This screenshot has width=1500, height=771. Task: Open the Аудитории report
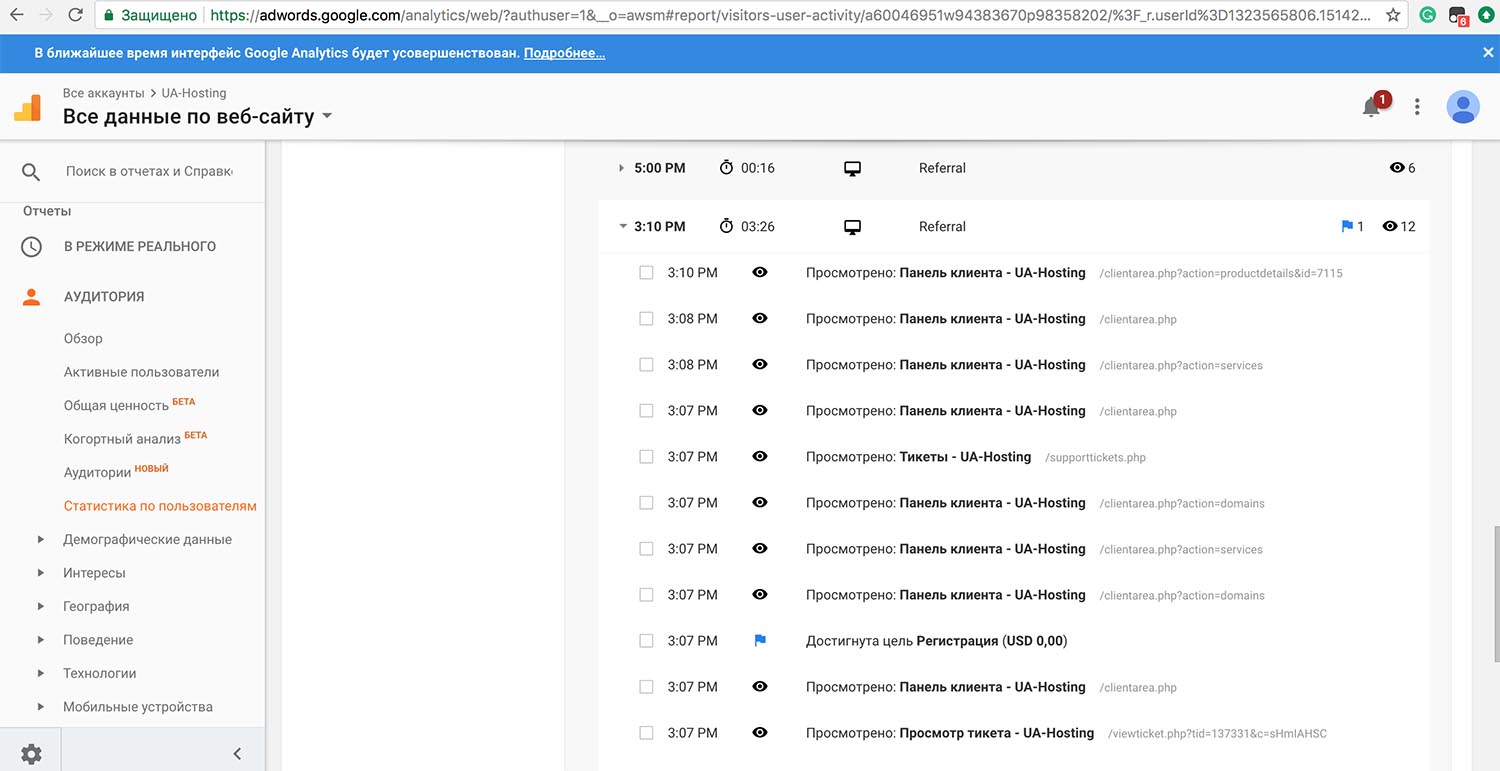click(x=97, y=472)
